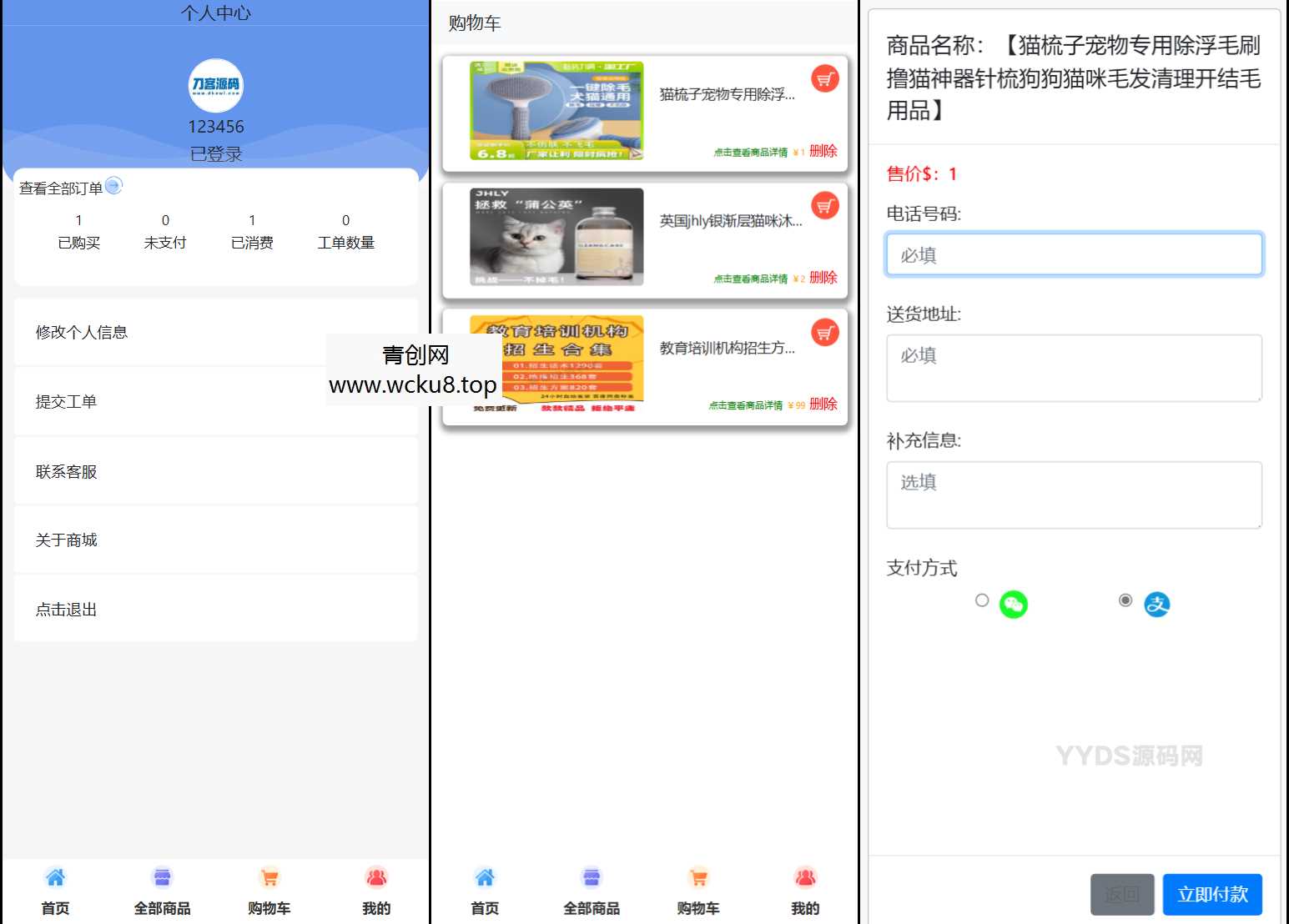The width and height of the screenshot is (1289, 924).
Task: Click red cart icon on 英国jhly shampoo item
Action: 824,206
